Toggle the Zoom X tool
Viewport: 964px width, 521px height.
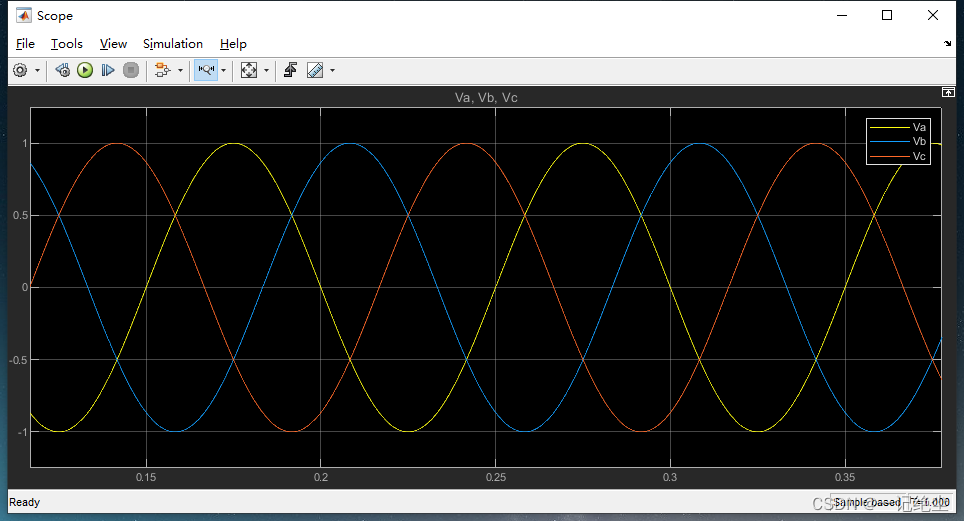[x=205, y=70]
